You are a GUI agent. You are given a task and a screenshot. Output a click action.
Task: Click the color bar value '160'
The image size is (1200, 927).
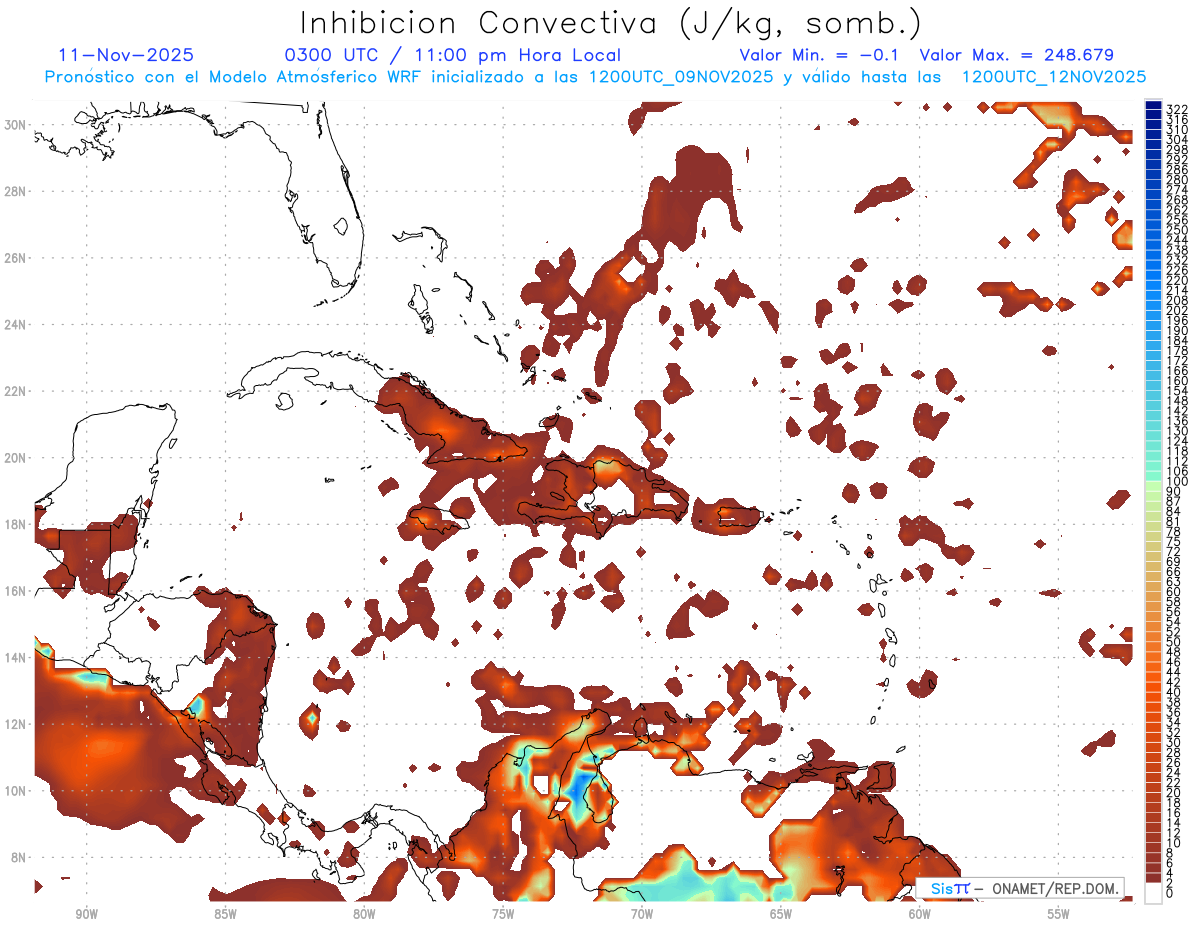(1176, 381)
